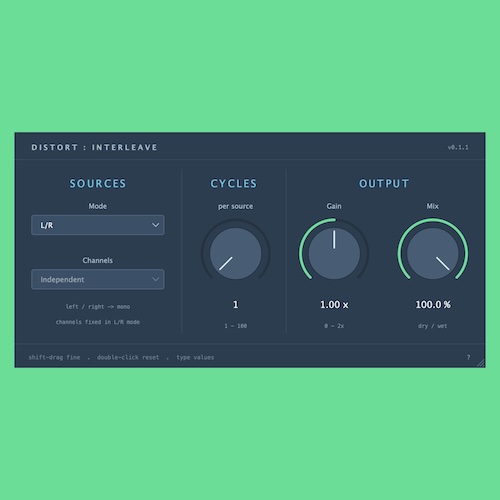The height and width of the screenshot is (500, 500).
Task: Click the 'per source' label
Action: click(235, 206)
